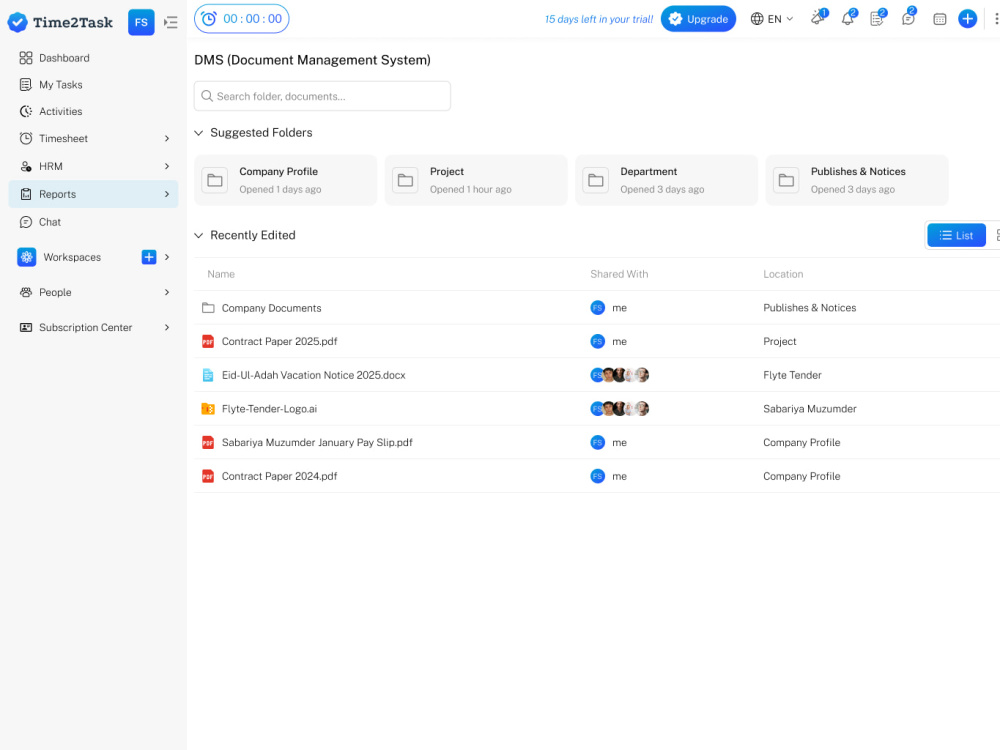Expand the Workspaces chevron

point(167,257)
